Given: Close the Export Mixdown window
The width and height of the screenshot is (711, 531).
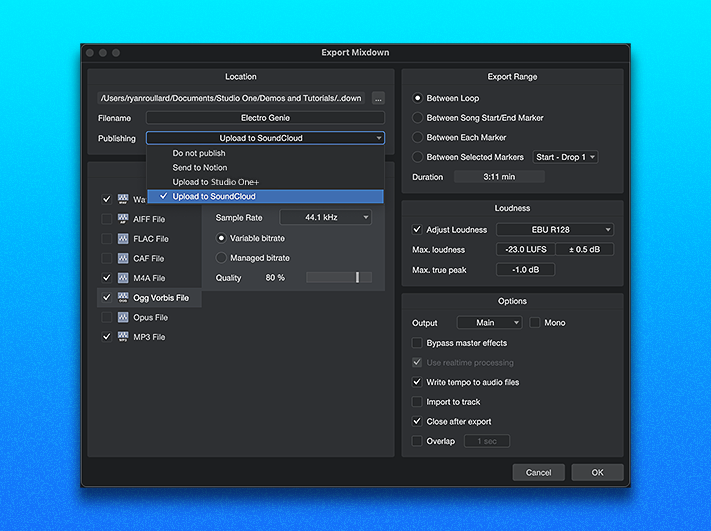Looking at the screenshot, I should pyautogui.click(x=90, y=53).
